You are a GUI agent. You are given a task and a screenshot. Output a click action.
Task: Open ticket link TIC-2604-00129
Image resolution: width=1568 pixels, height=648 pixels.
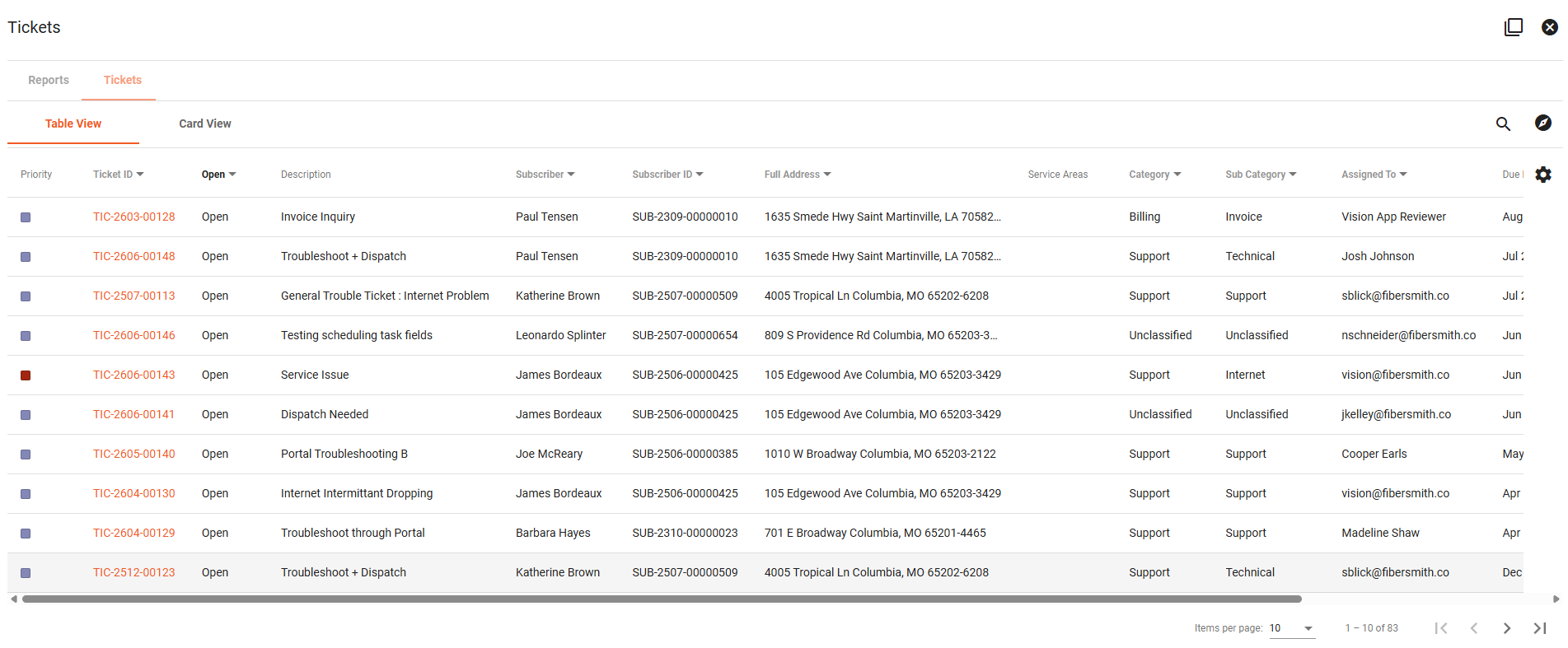pyautogui.click(x=134, y=533)
